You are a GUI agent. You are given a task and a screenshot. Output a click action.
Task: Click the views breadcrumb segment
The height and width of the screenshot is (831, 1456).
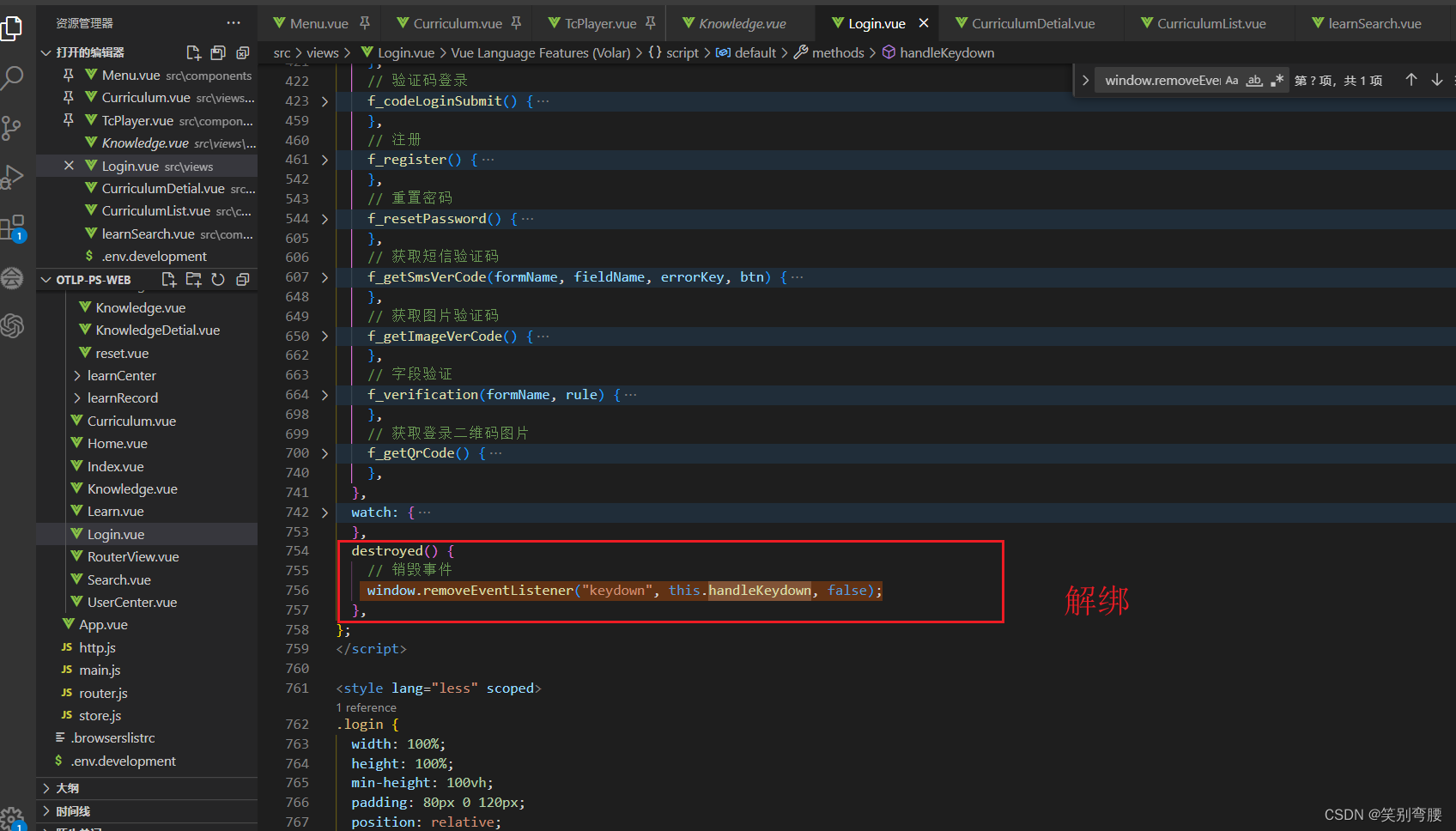323,52
